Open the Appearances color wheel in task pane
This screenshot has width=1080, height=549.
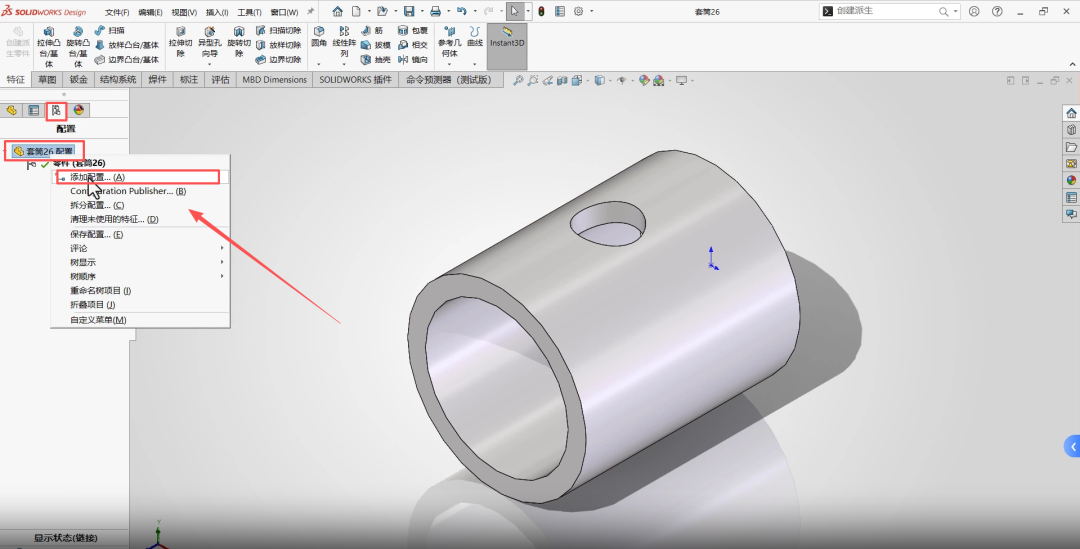click(x=1071, y=180)
